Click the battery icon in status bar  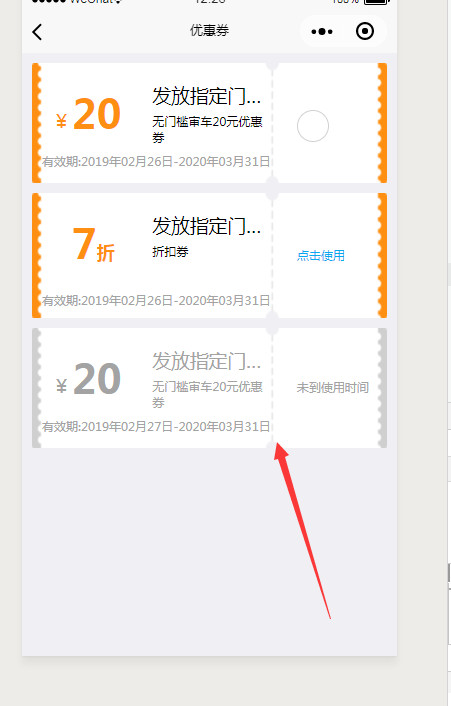point(376,1)
